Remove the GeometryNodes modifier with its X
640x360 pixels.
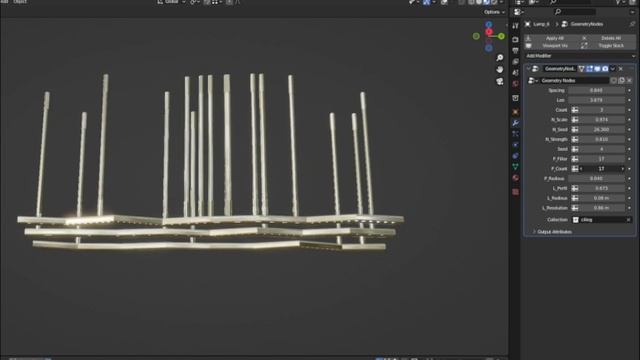click(621, 69)
